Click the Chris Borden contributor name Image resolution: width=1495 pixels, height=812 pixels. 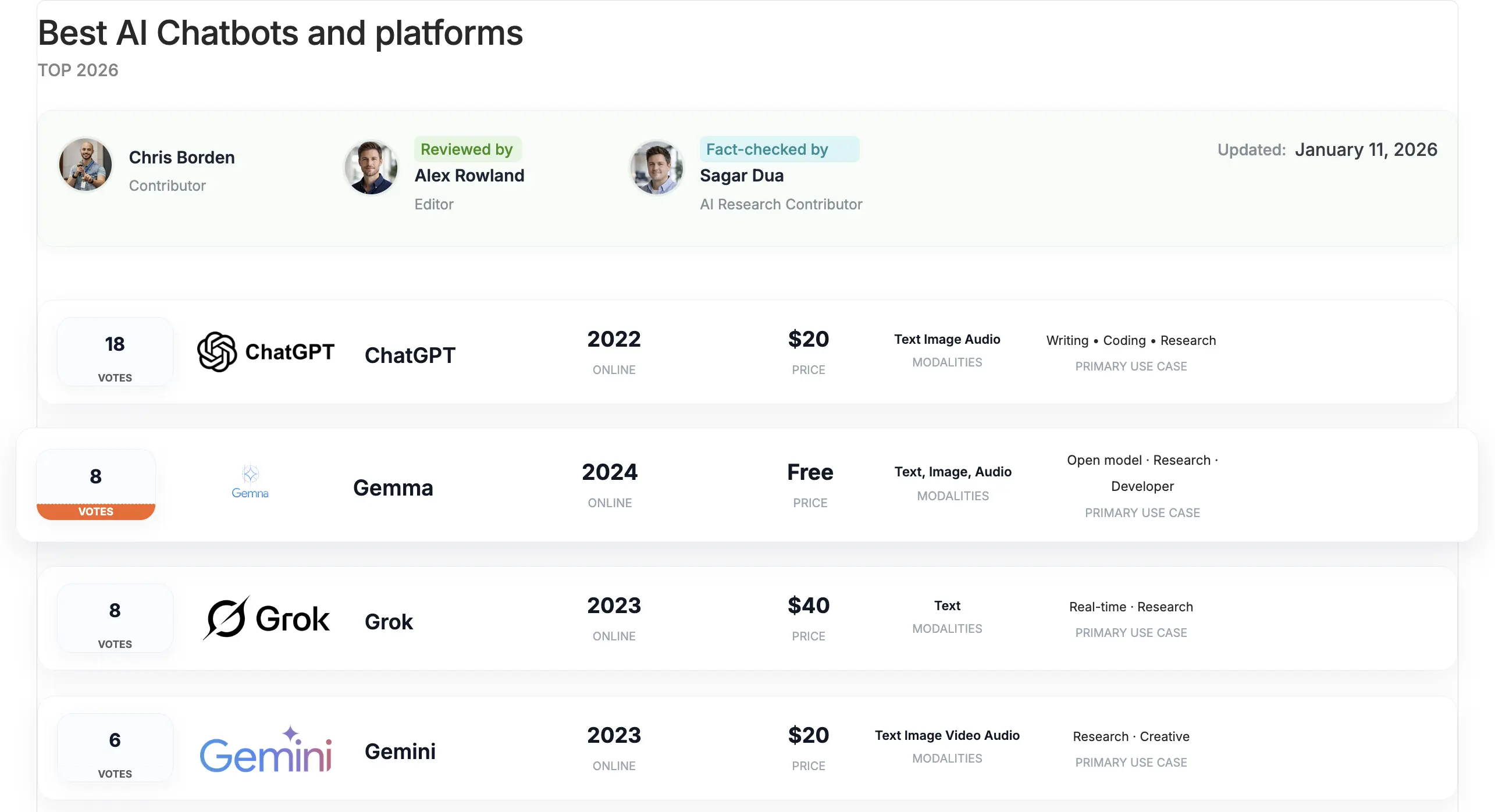(x=181, y=157)
